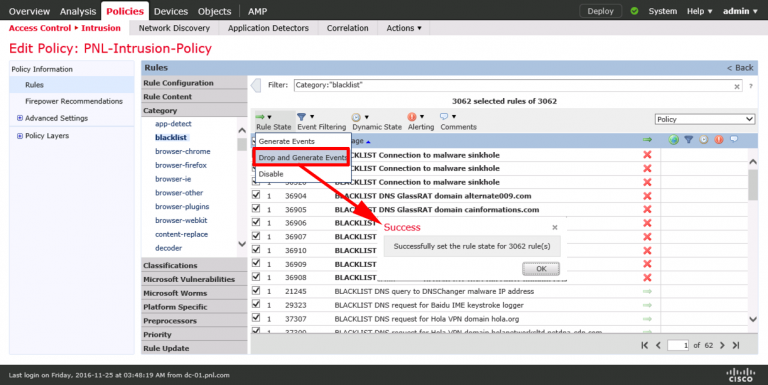The image size is (768, 385).
Task: Go to Network Discovery tab
Action: point(174,28)
